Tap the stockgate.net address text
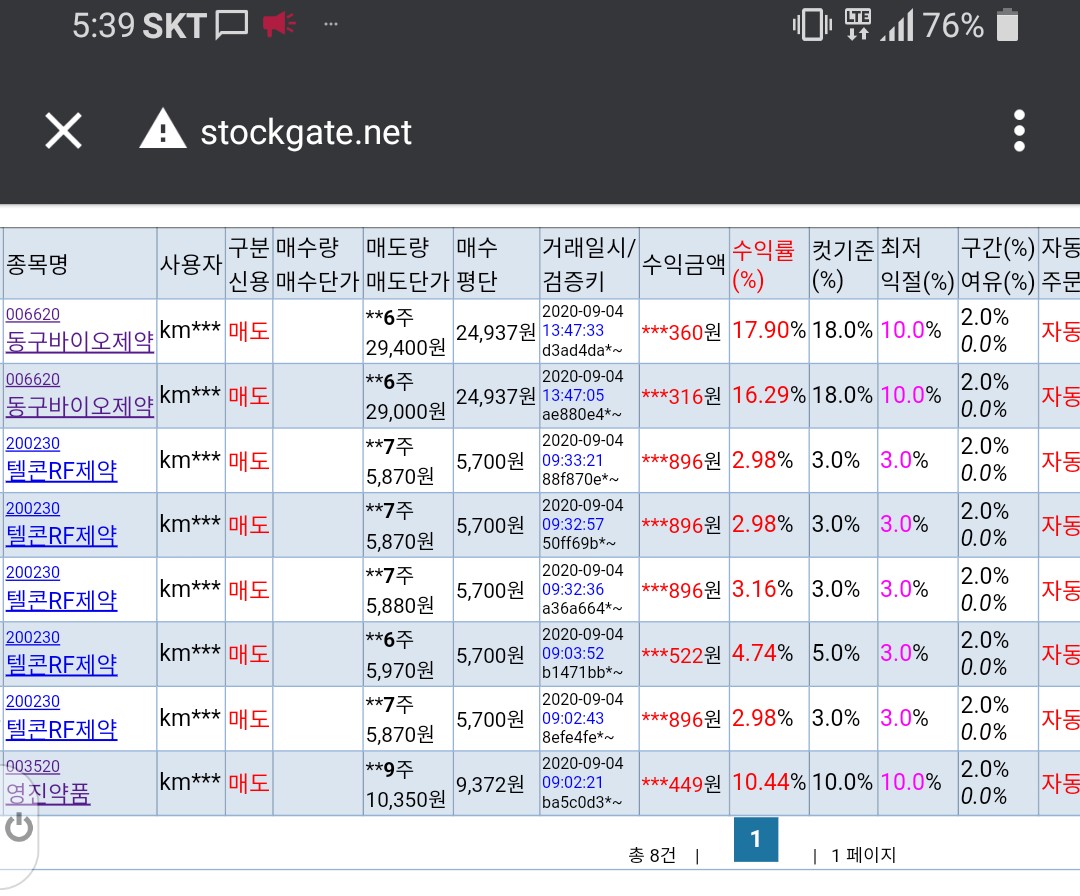The height and width of the screenshot is (896, 1080). 306,132
